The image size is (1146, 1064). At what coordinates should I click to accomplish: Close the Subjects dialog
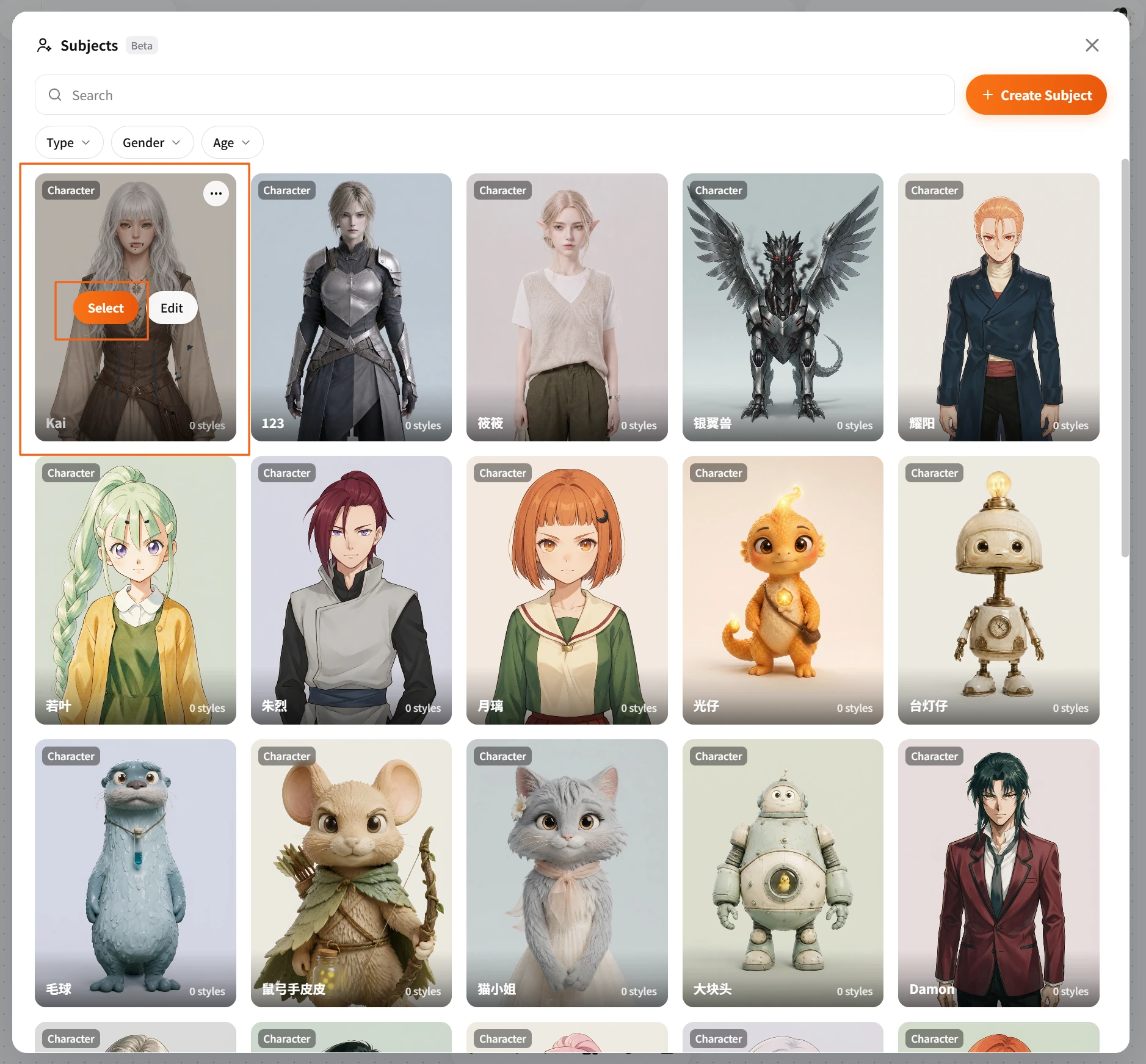pos(1092,45)
